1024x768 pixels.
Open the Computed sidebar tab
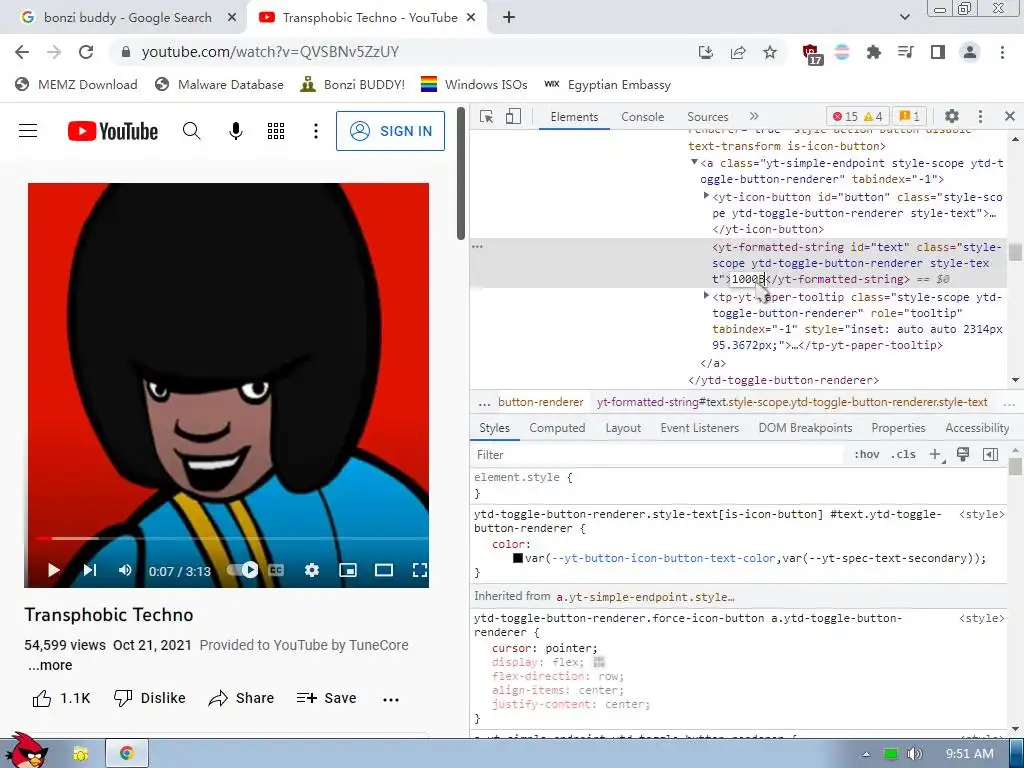557,428
